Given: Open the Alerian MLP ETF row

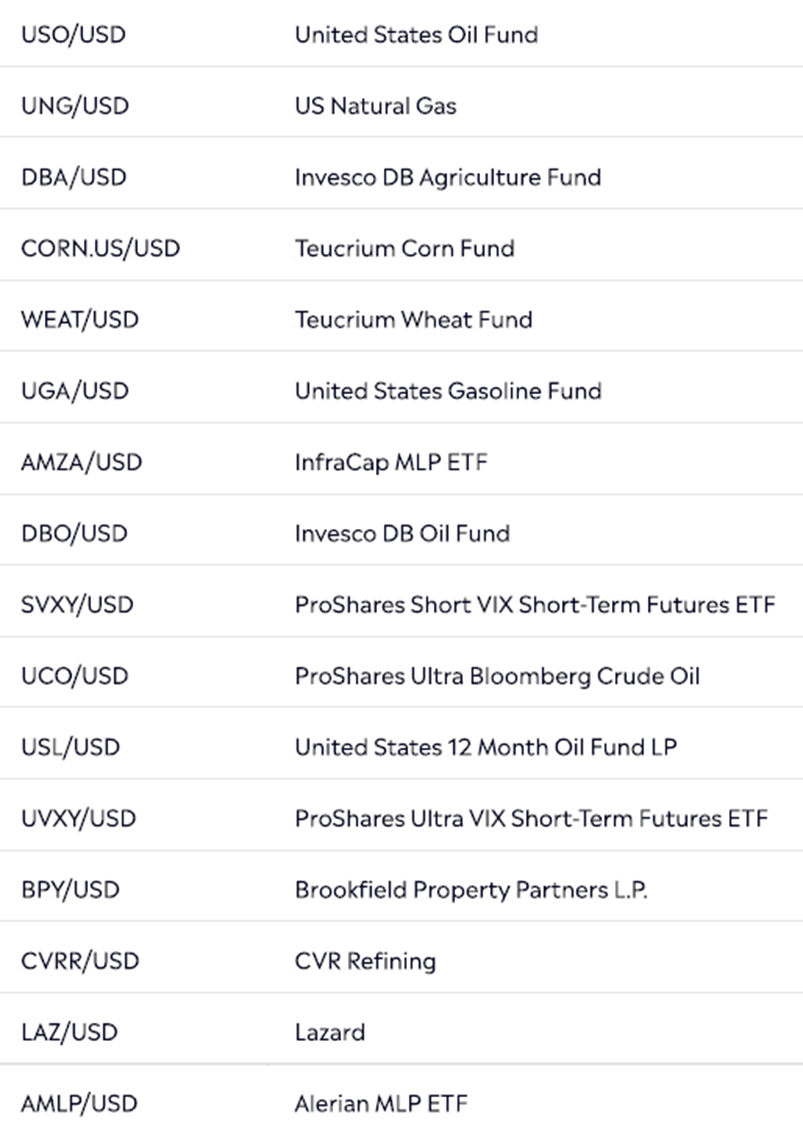Looking at the screenshot, I should click(401, 1098).
